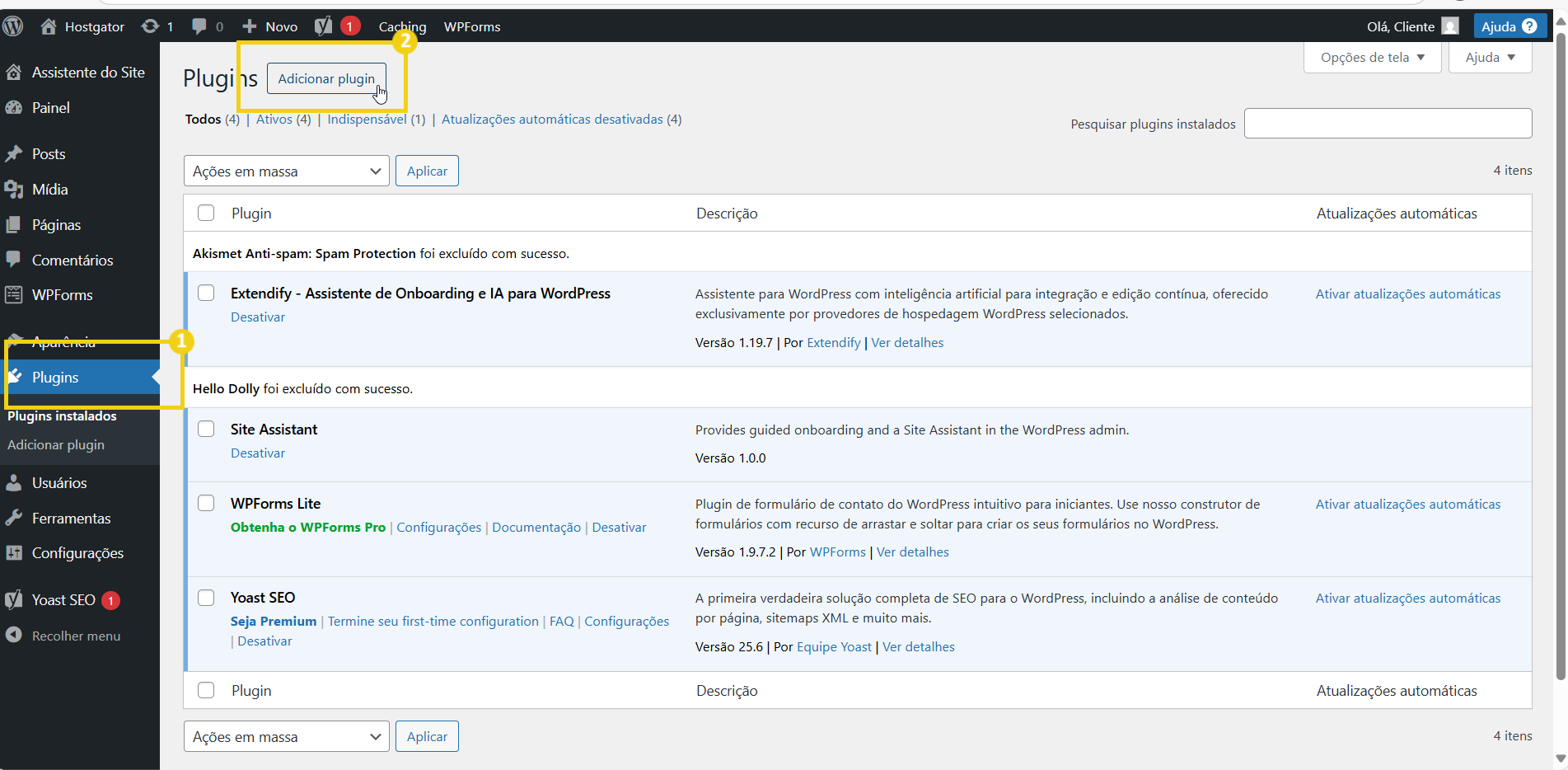Deactivate the Extendify plugin
Viewport: 1568px width, 770px height.
[x=258, y=317]
